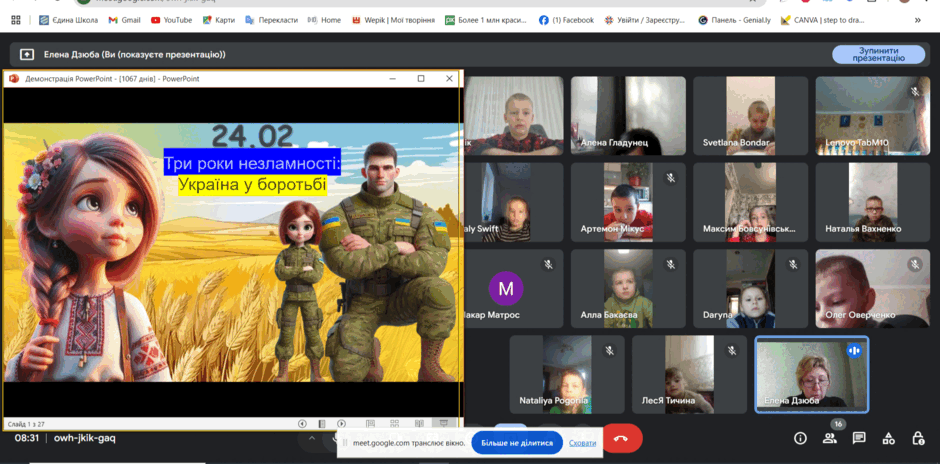
Task: Click muted mic icon on Артемон Мікус tile
Action: tap(671, 178)
